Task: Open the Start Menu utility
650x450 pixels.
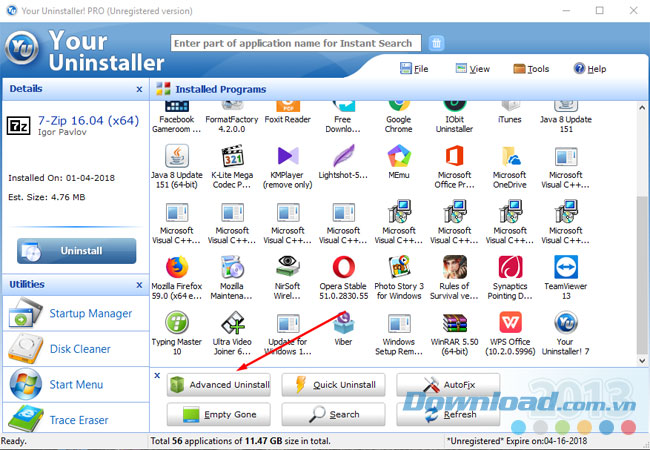Action: (76, 385)
